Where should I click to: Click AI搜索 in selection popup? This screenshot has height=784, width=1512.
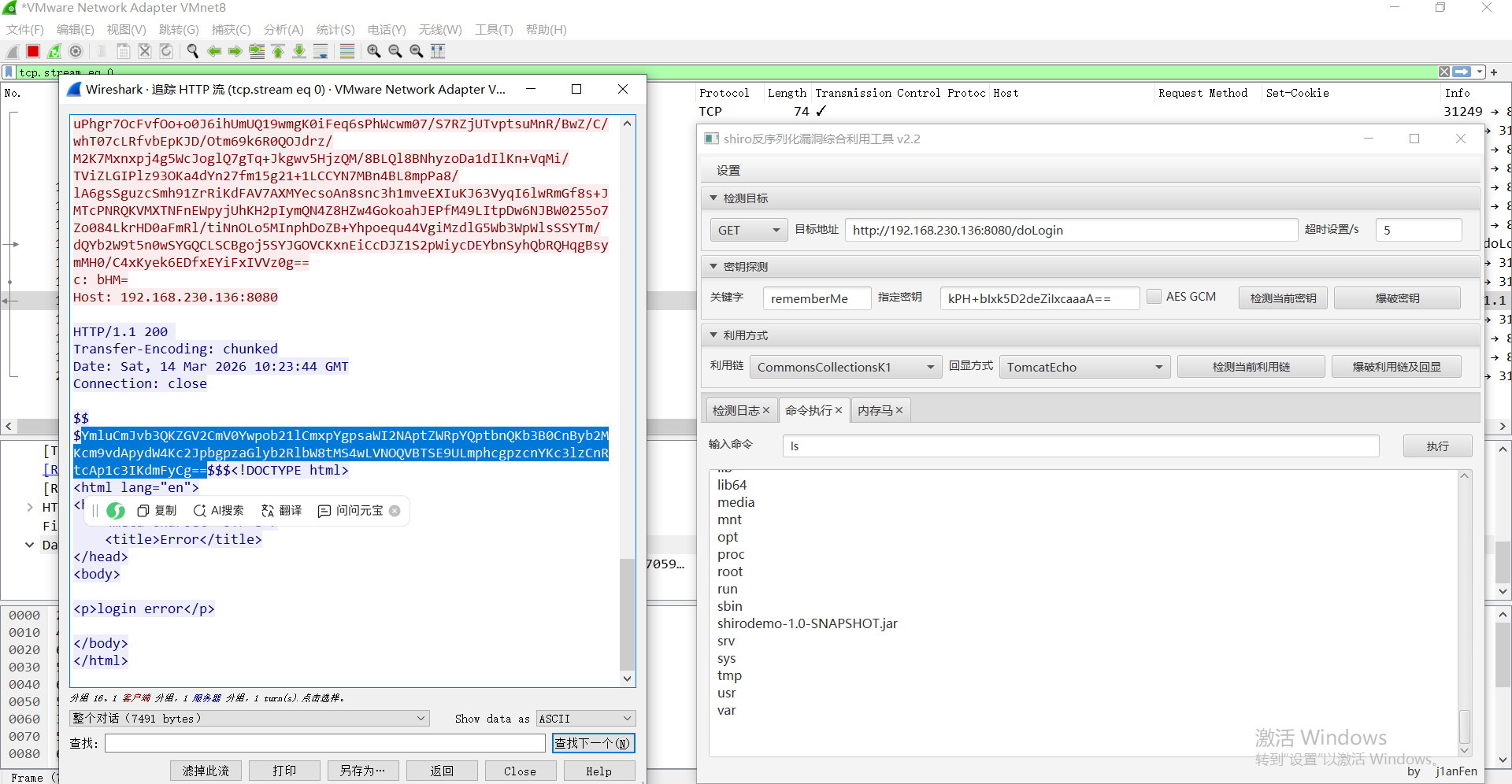coord(218,511)
